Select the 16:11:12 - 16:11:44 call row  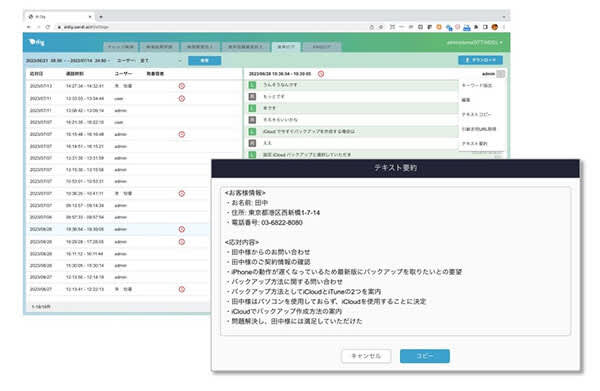[x=119, y=254]
